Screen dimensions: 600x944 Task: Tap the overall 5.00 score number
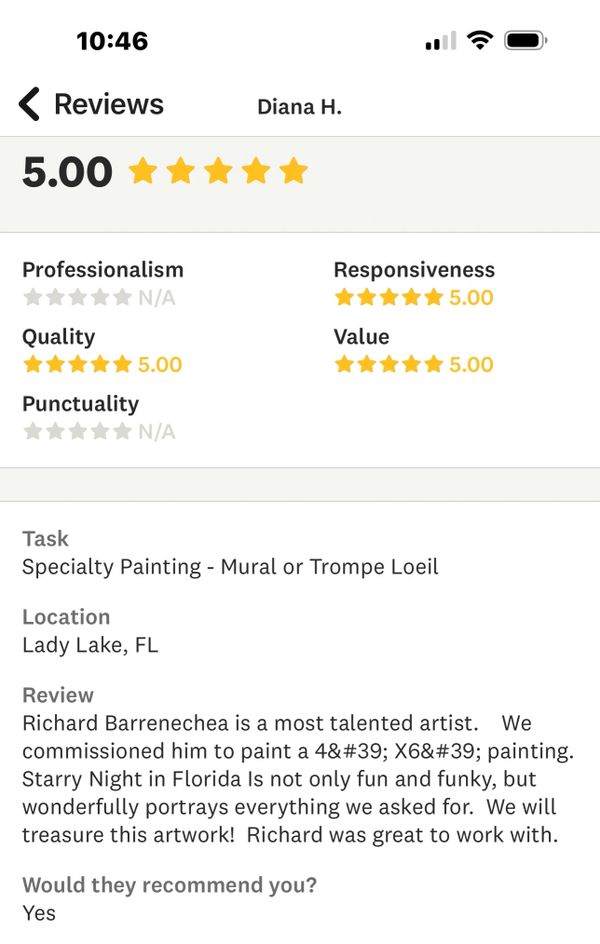click(67, 172)
